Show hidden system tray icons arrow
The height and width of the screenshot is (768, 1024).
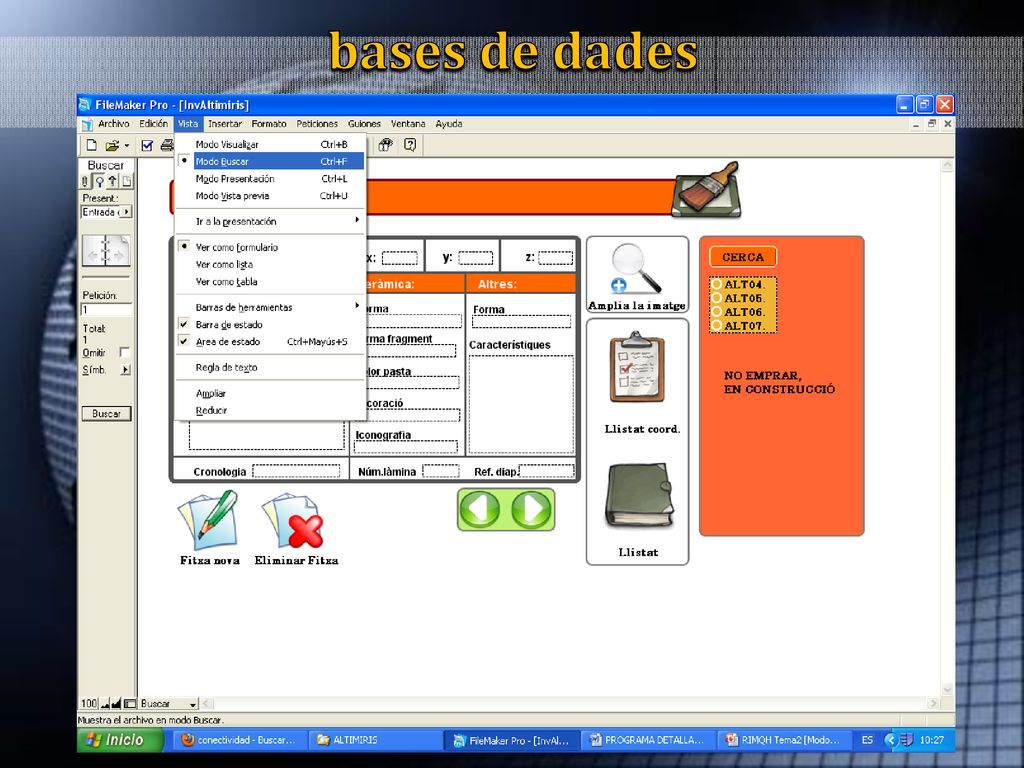click(x=889, y=740)
